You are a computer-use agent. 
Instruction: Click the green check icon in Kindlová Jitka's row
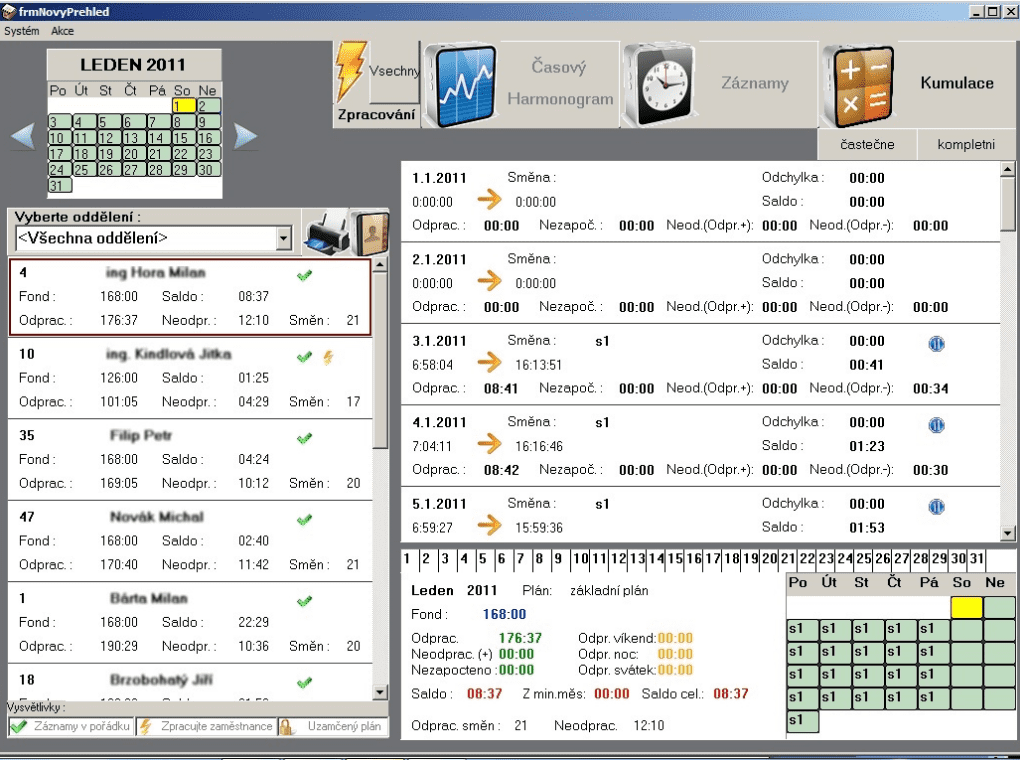[304, 357]
